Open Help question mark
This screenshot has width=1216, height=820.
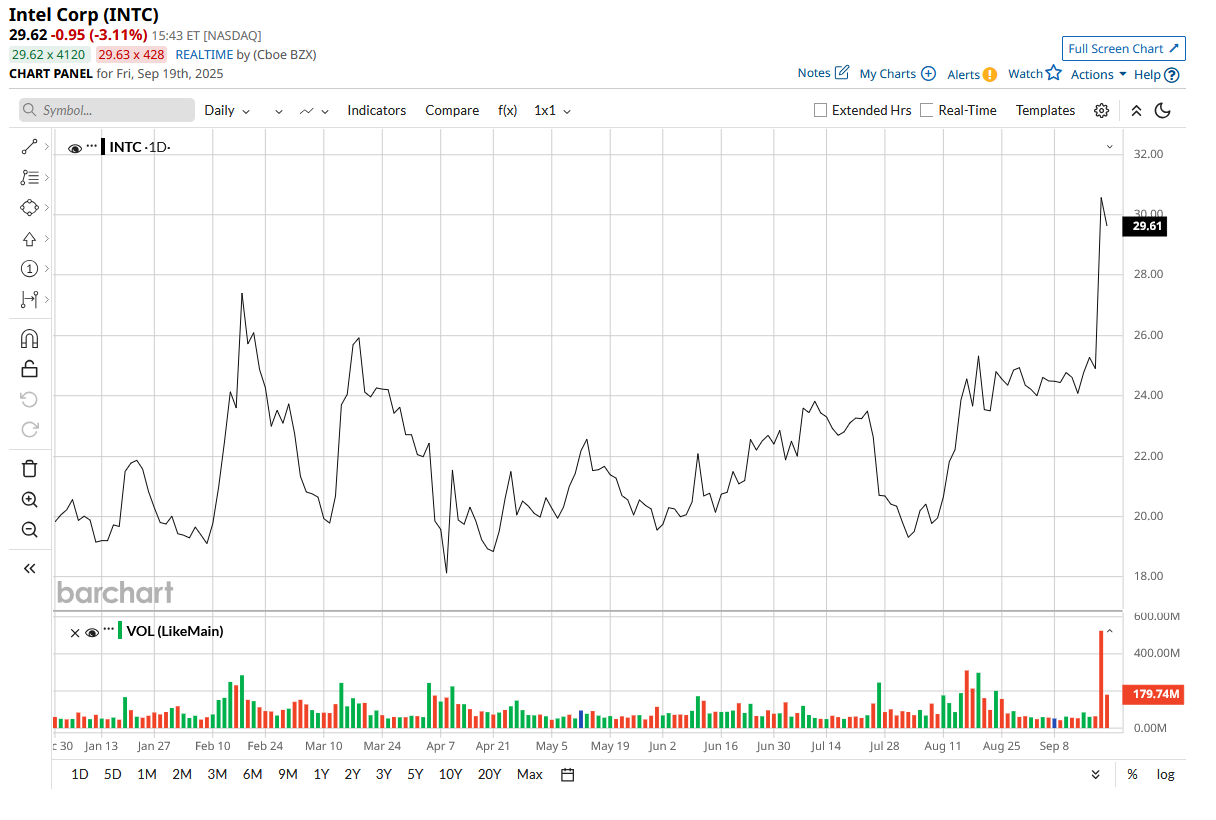point(1172,74)
